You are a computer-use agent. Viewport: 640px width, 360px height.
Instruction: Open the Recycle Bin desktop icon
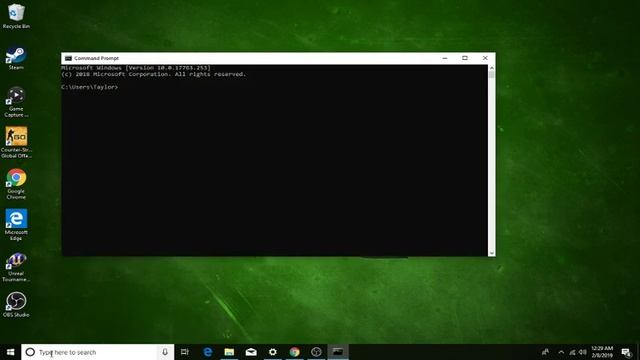16,16
